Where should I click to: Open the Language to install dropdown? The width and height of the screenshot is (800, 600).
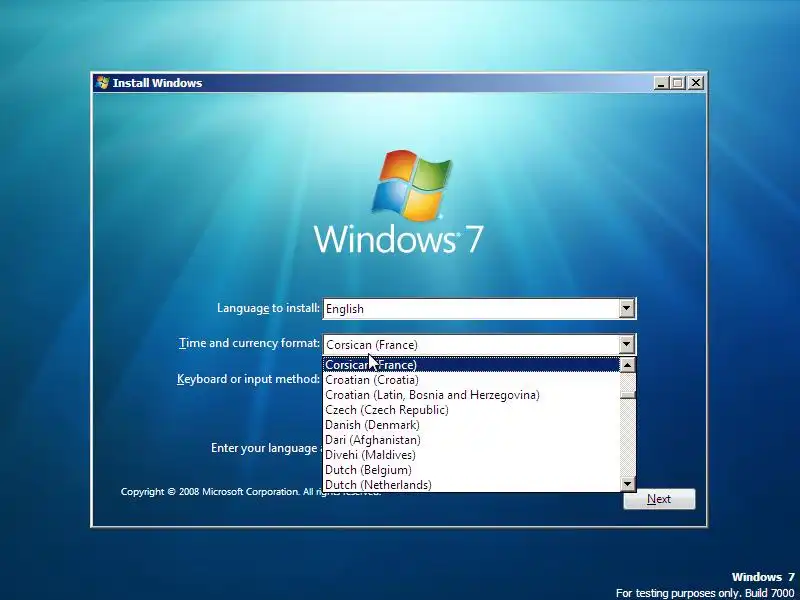coord(627,309)
